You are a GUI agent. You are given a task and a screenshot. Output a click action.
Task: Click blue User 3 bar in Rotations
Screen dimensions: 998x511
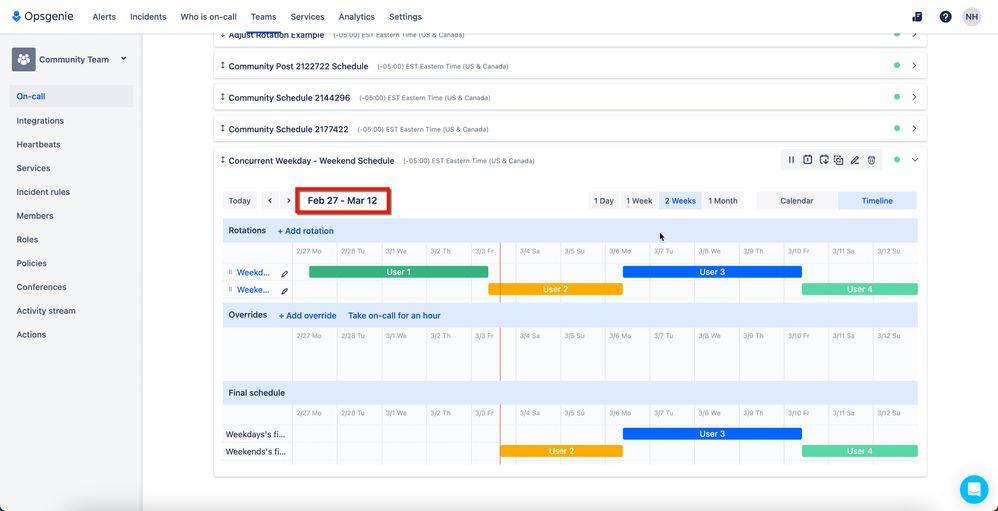(712, 272)
